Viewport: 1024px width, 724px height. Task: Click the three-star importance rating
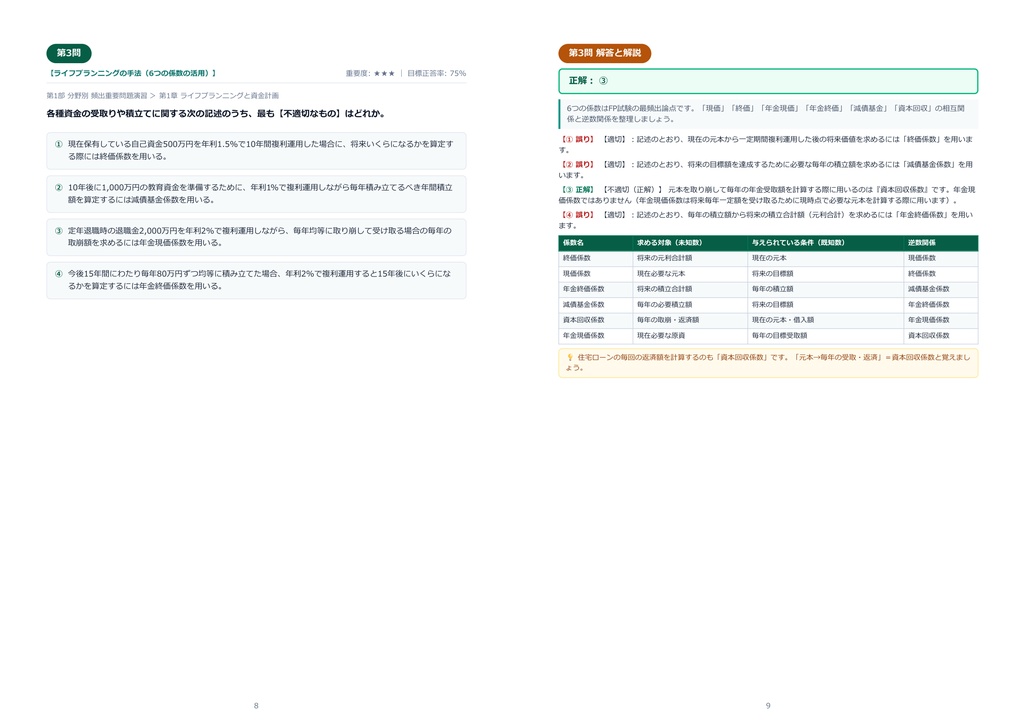click(384, 74)
